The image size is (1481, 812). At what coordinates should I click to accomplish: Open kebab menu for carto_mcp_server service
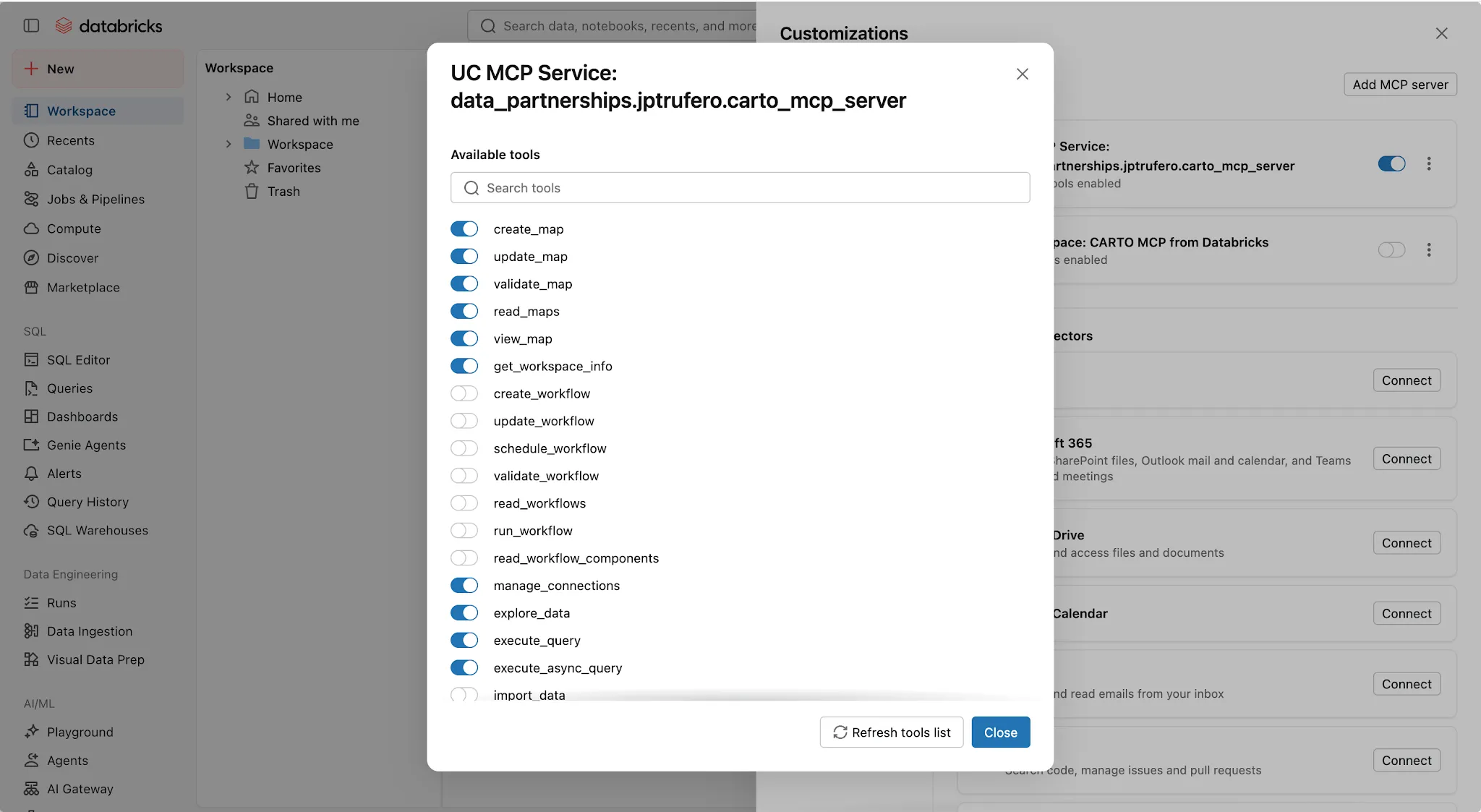[1429, 164]
